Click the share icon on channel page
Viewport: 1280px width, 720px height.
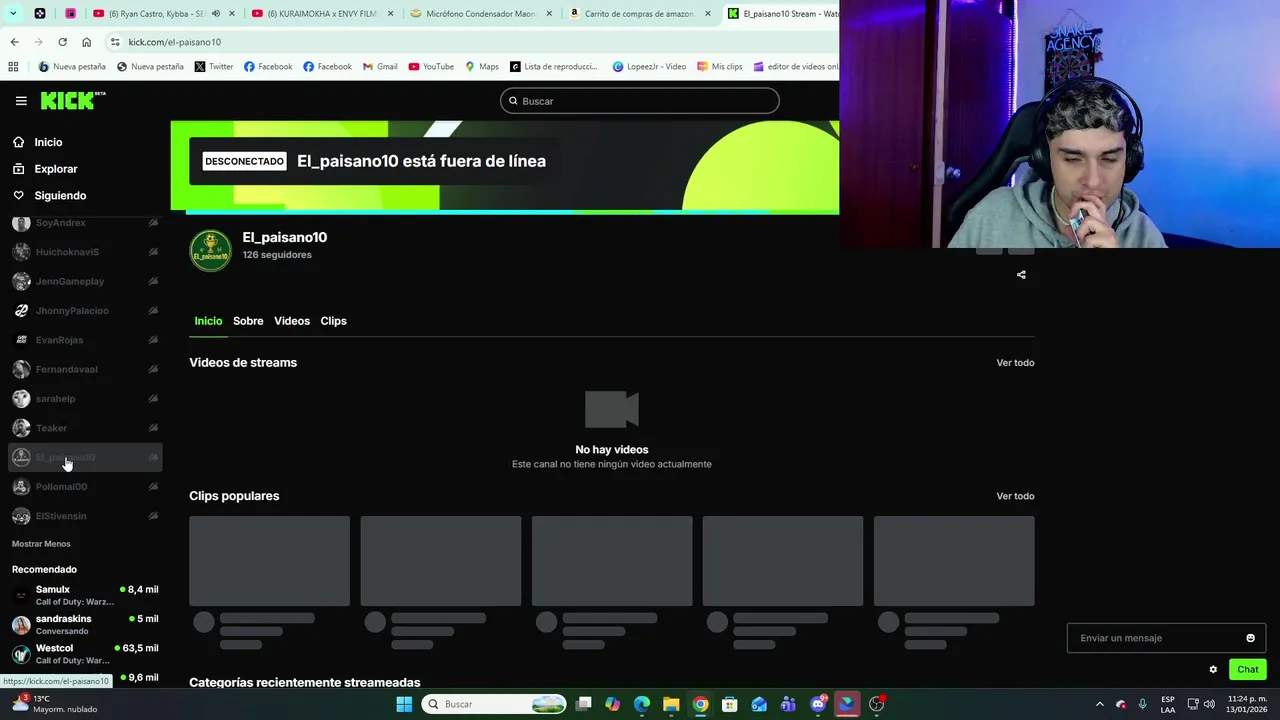[x=1021, y=275]
